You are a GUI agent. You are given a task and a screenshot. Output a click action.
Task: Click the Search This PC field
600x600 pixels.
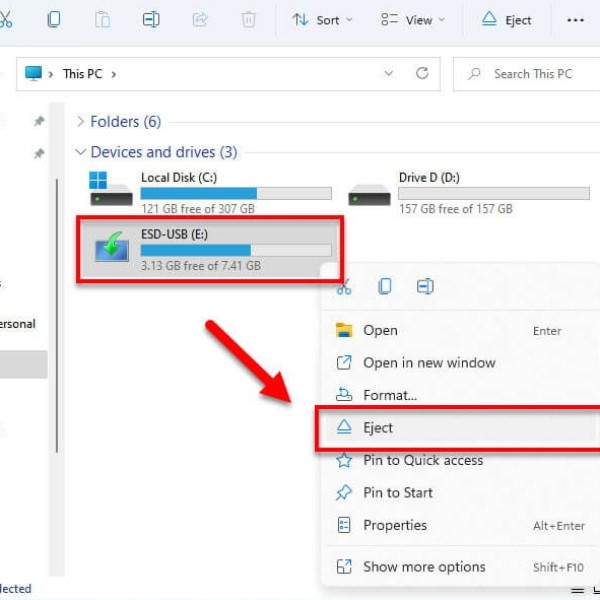point(528,74)
